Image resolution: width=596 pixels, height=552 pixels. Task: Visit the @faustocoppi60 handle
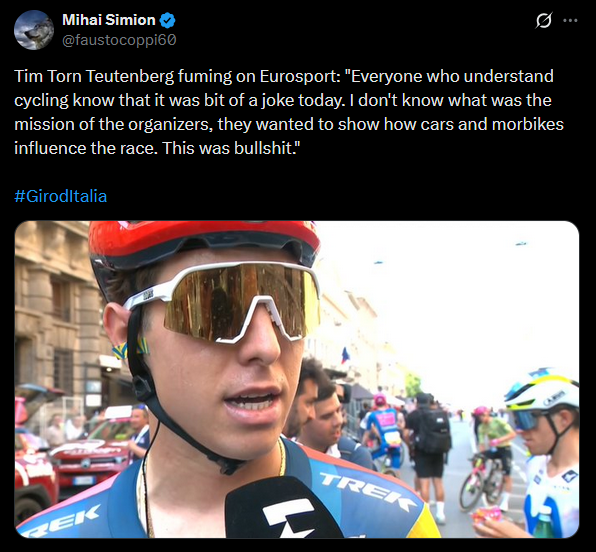tap(119, 40)
